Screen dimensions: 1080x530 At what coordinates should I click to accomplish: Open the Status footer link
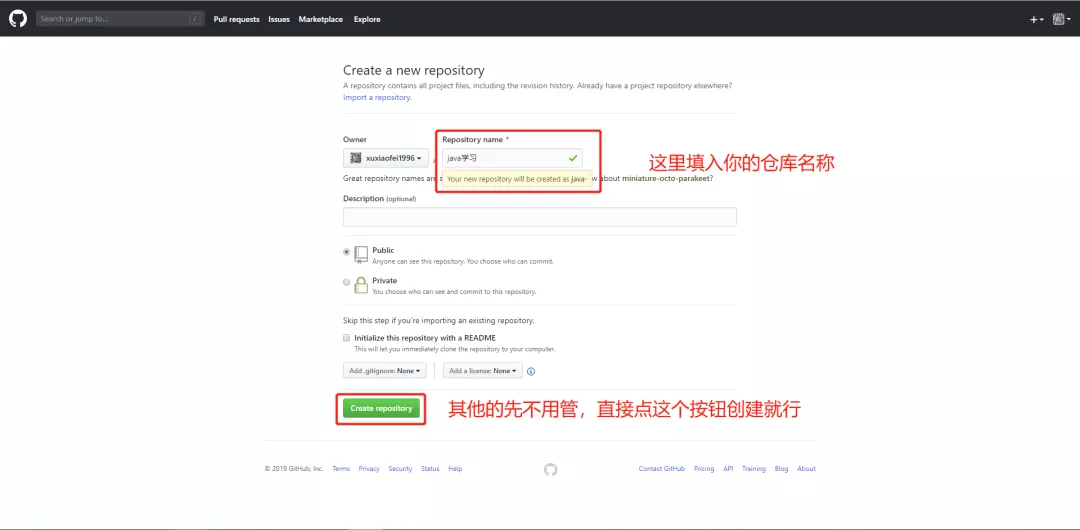430,469
